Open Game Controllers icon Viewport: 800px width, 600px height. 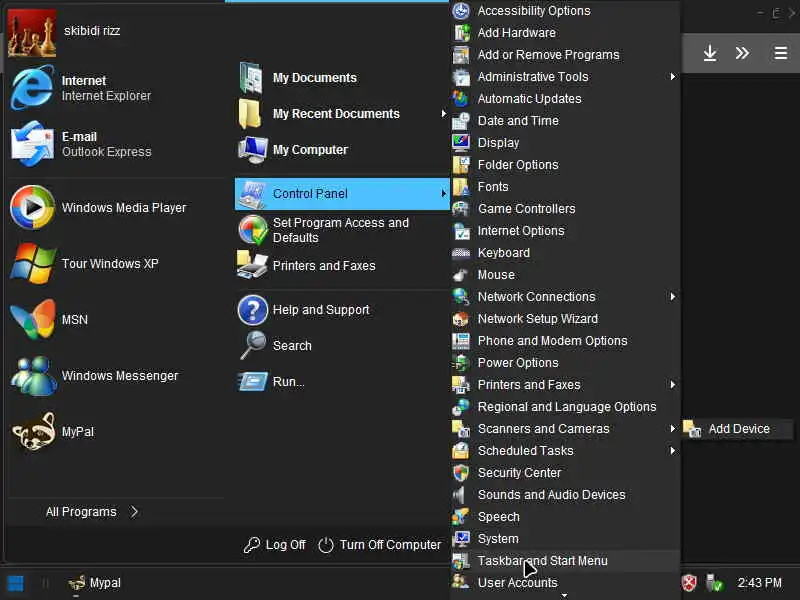pos(461,208)
